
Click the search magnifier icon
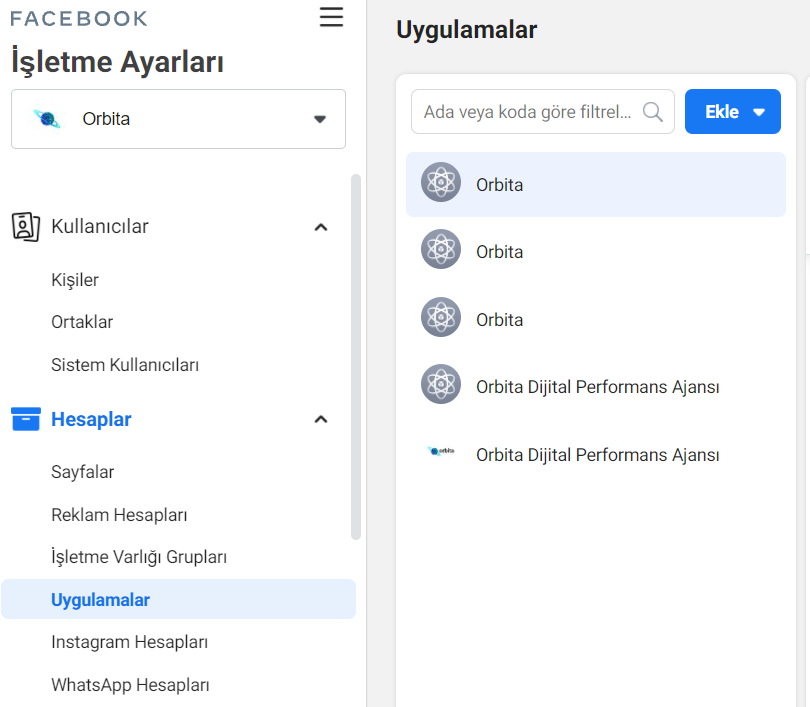(652, 112)
